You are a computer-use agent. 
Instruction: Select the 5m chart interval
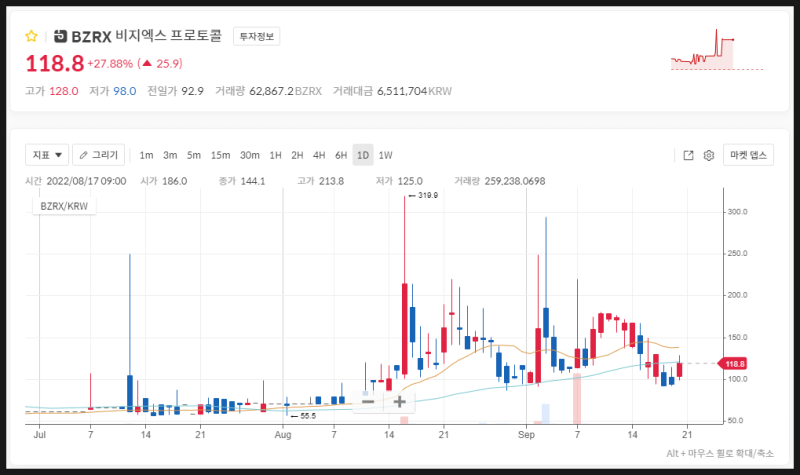pyautogui.click(x=194, y=155)
